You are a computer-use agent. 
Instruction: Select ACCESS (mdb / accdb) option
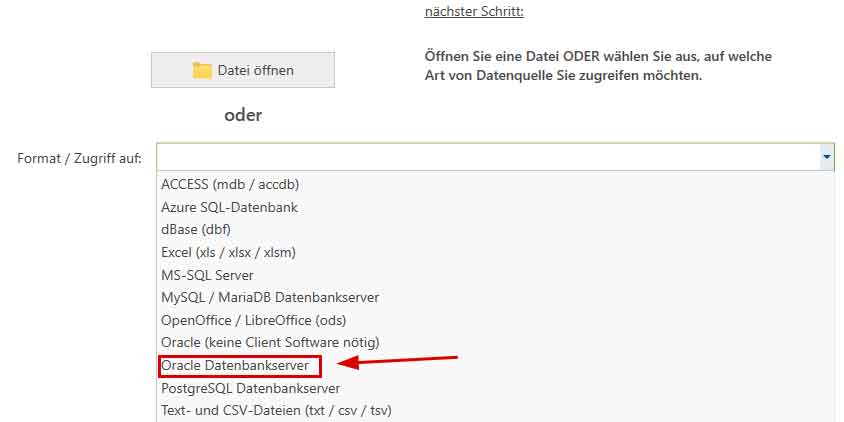click(x=230, y=184)
